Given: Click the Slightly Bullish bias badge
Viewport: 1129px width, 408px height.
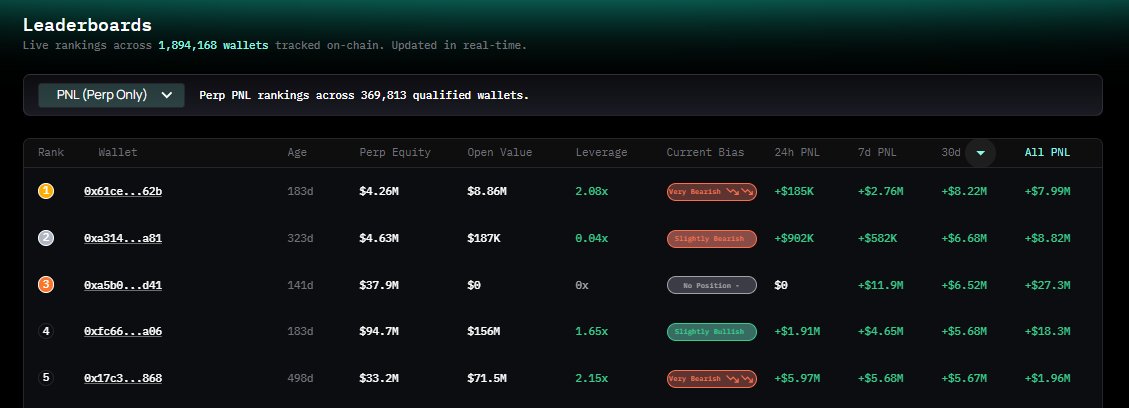Looking at the screenshot, I should coord(711,332).
